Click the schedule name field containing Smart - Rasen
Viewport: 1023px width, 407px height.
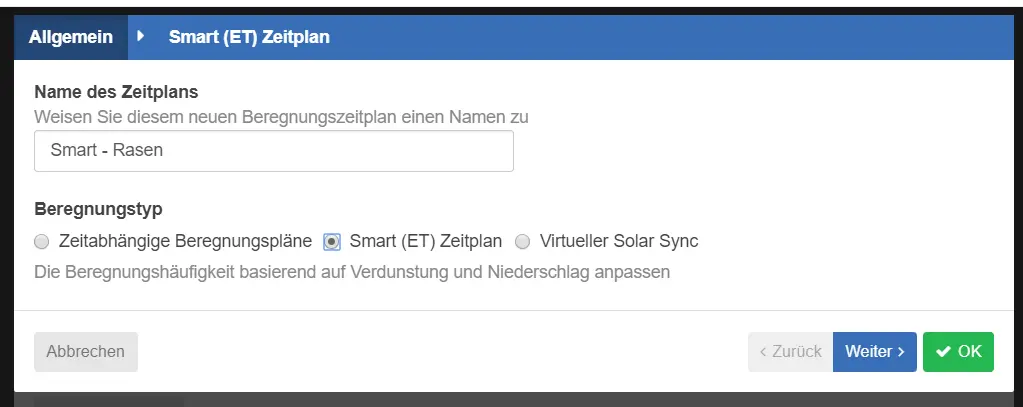[x=273, y=151]
